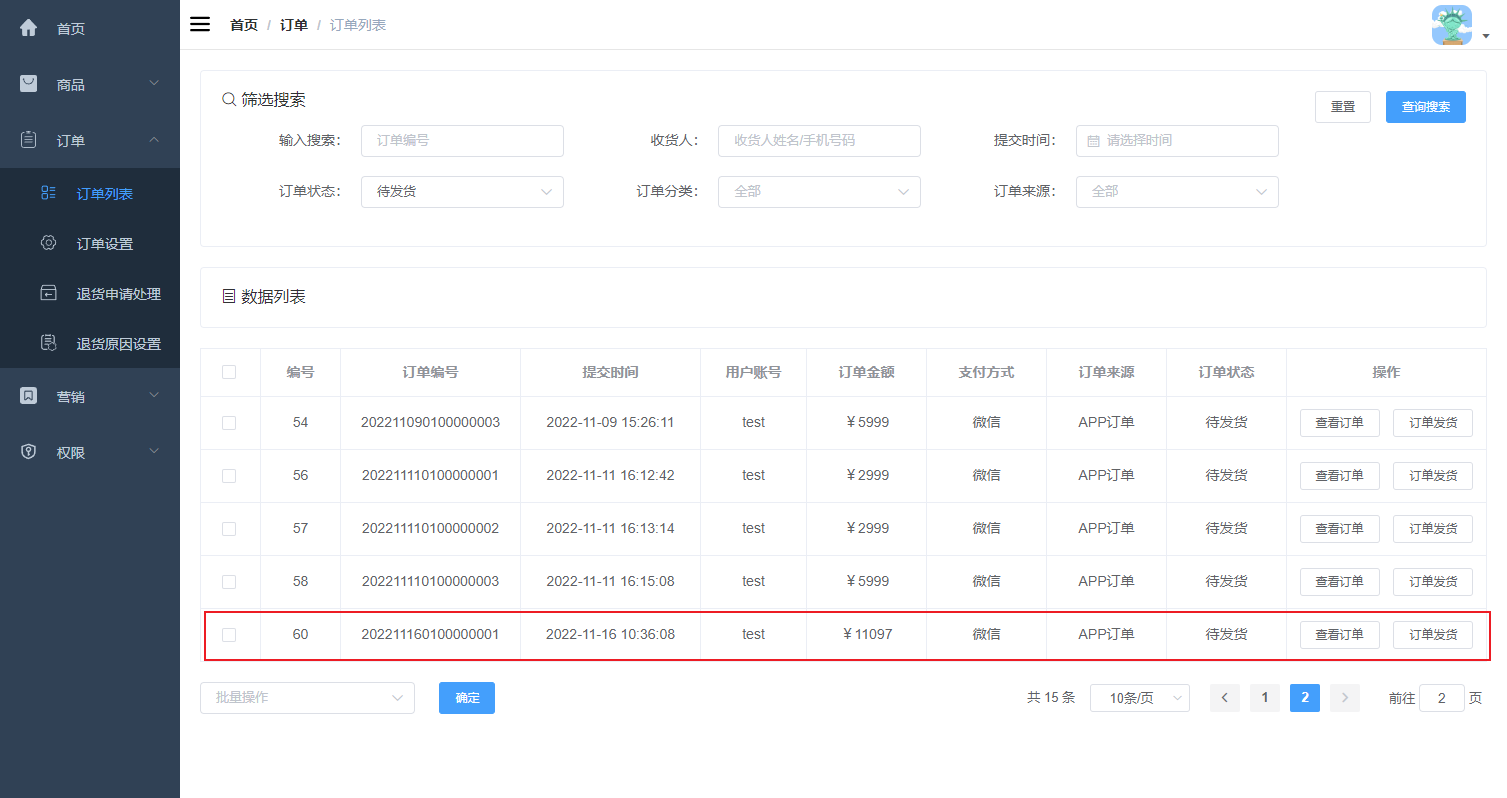Viewport: 1507px width, 798px height.
Task: Select the checkbox for order 57
Action: 229,529
